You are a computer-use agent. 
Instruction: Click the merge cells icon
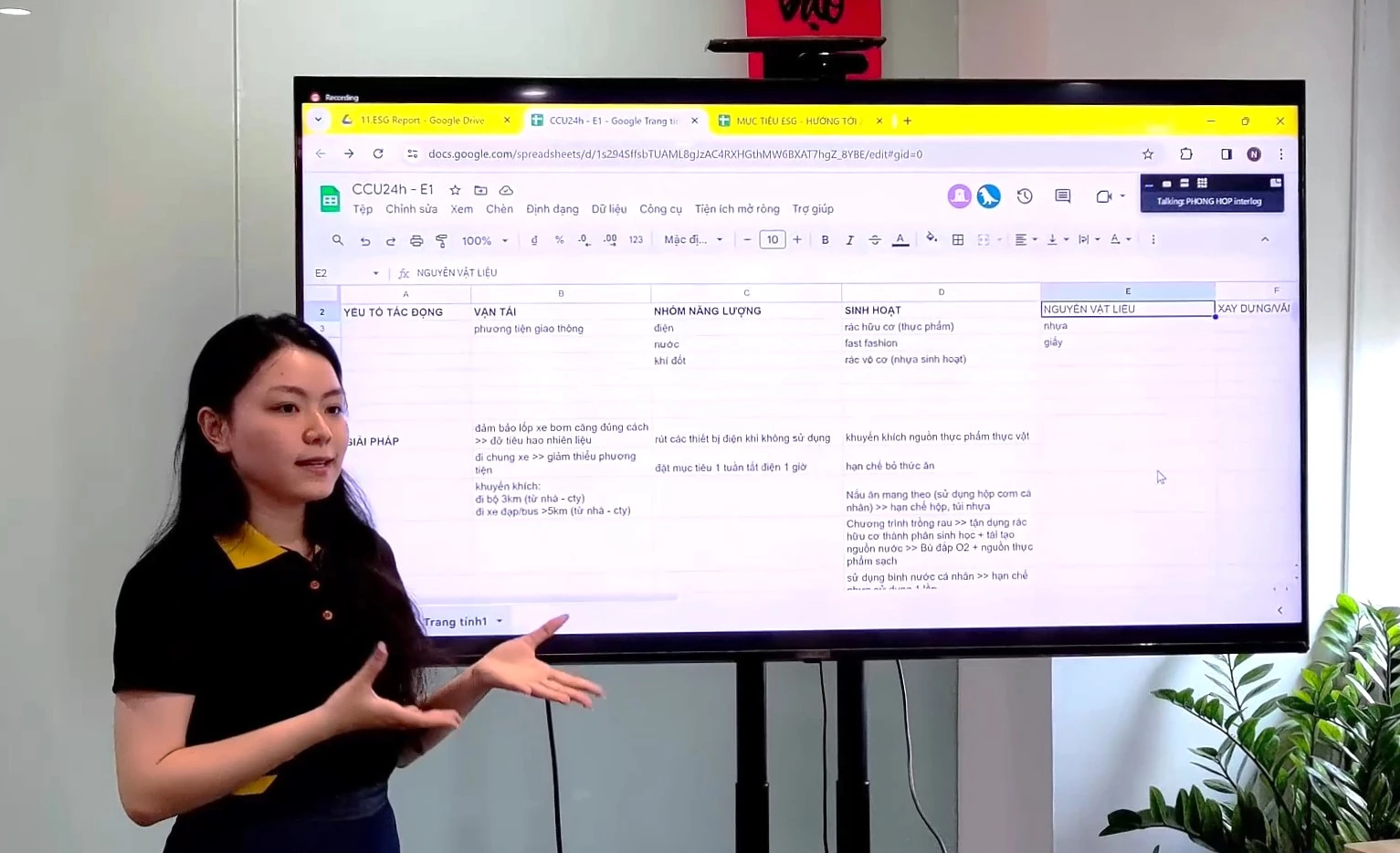click(x=984, y=239)
